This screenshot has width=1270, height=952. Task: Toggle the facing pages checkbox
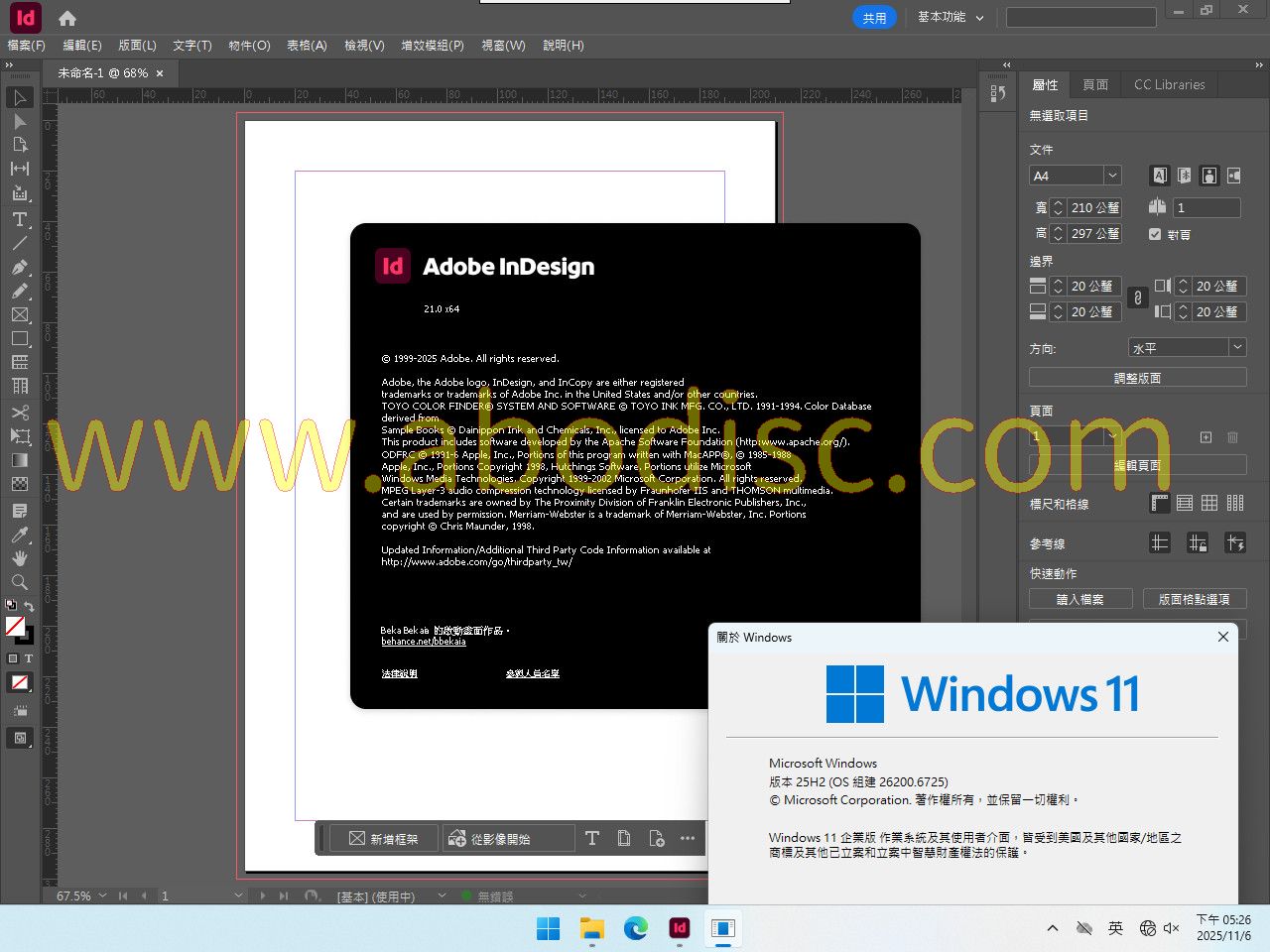tap(1155, 234)
